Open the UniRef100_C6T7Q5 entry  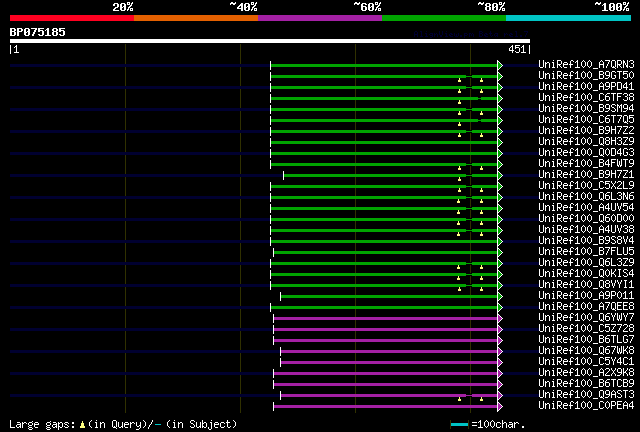pos(586,119)
